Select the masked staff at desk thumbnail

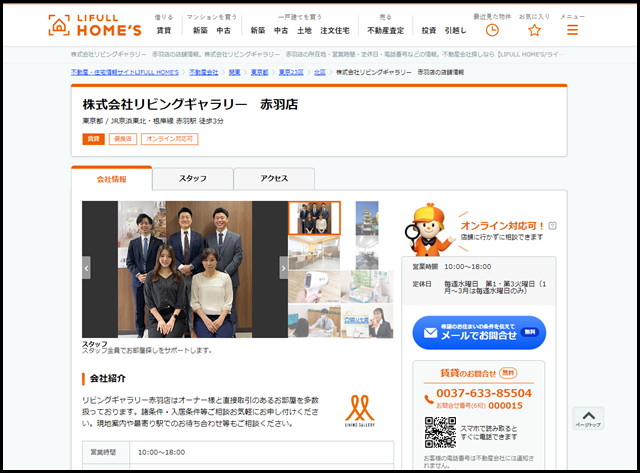coord(314,321)
